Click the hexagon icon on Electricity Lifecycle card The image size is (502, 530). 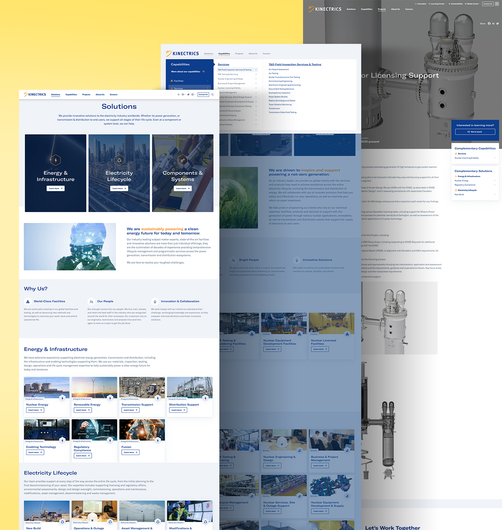(119, 160)
